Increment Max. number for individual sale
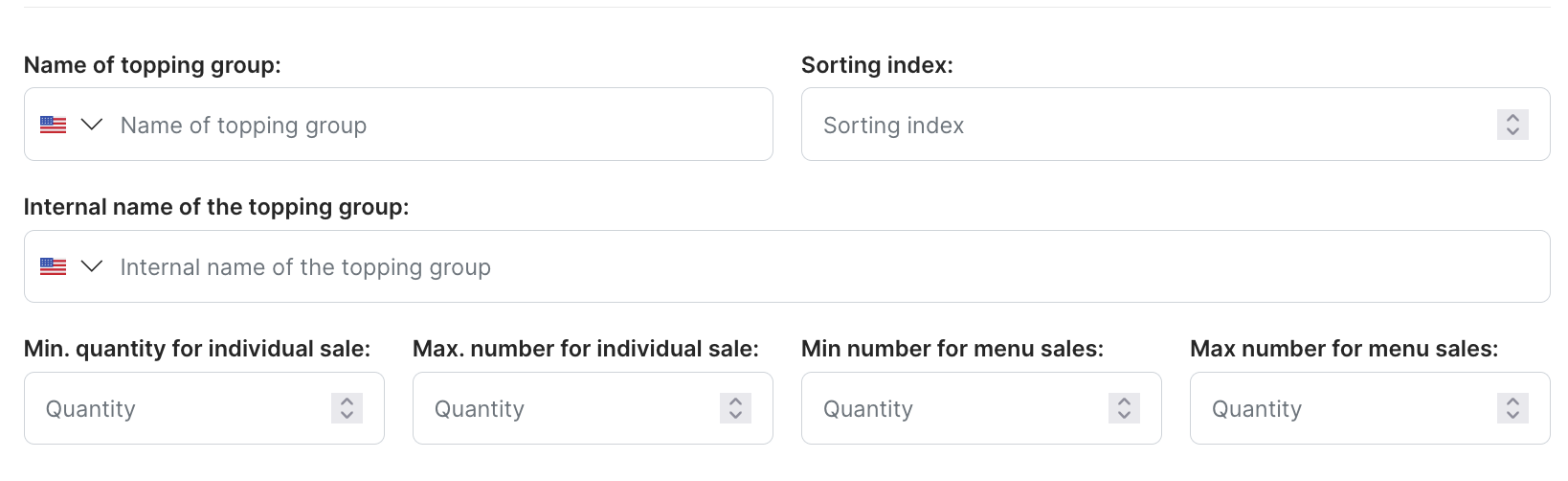1568x481 pixels. tap(735, 401)
